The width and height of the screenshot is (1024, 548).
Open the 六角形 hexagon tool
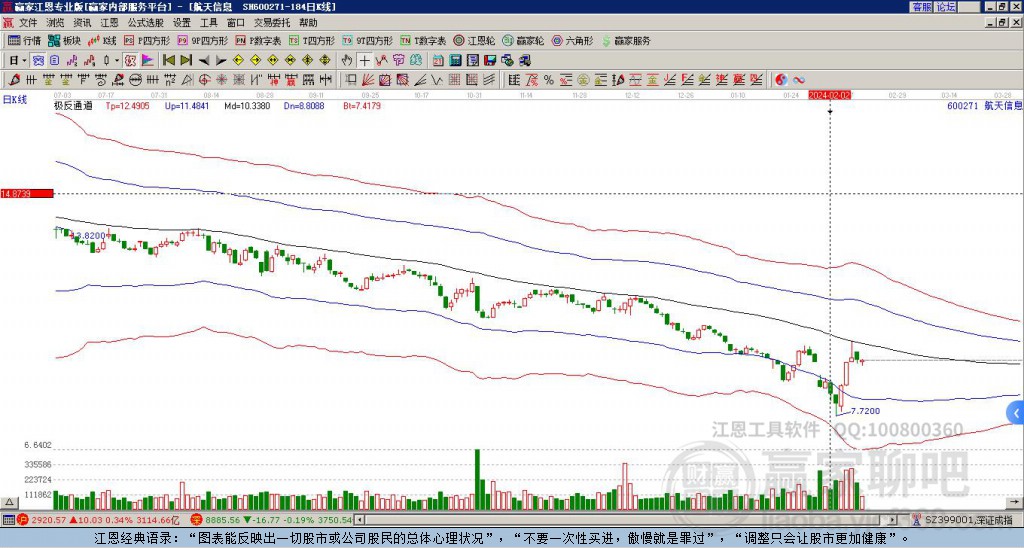click(572, 40)
